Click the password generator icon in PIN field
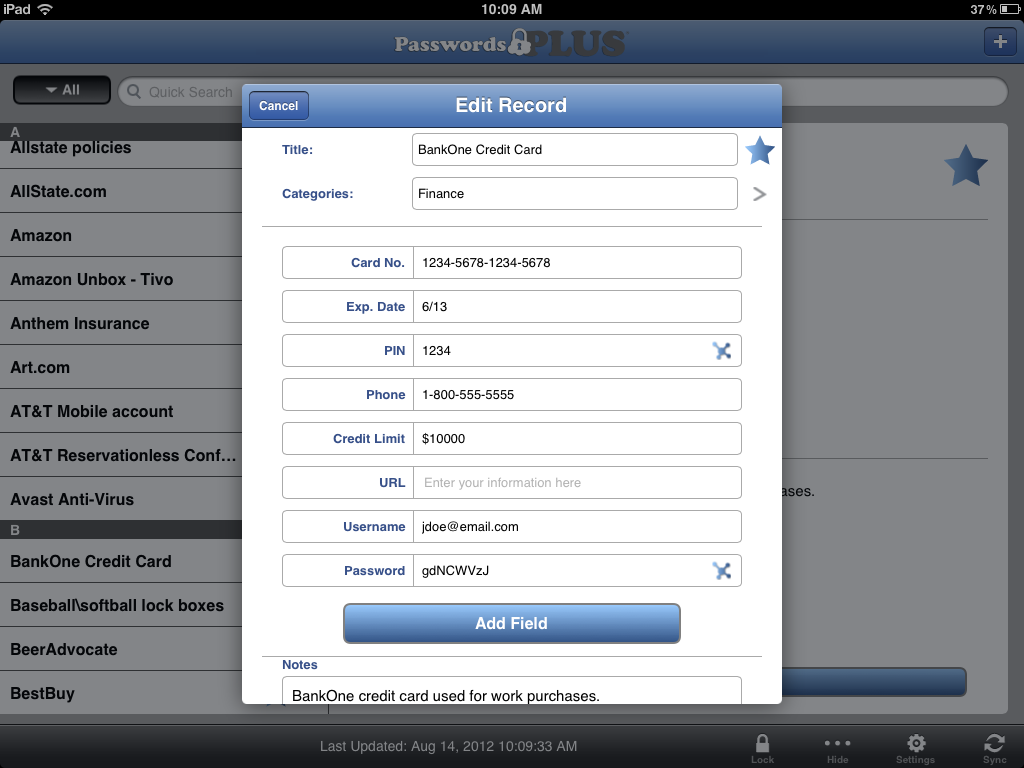This screenshot has height=768, width=1024. [x=722, y=351]
